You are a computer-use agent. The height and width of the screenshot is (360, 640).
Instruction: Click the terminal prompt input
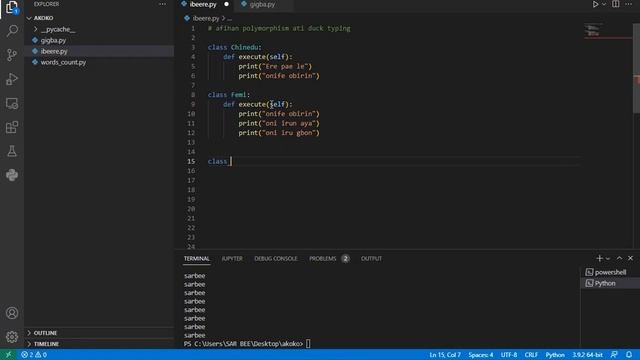[308, 344]
